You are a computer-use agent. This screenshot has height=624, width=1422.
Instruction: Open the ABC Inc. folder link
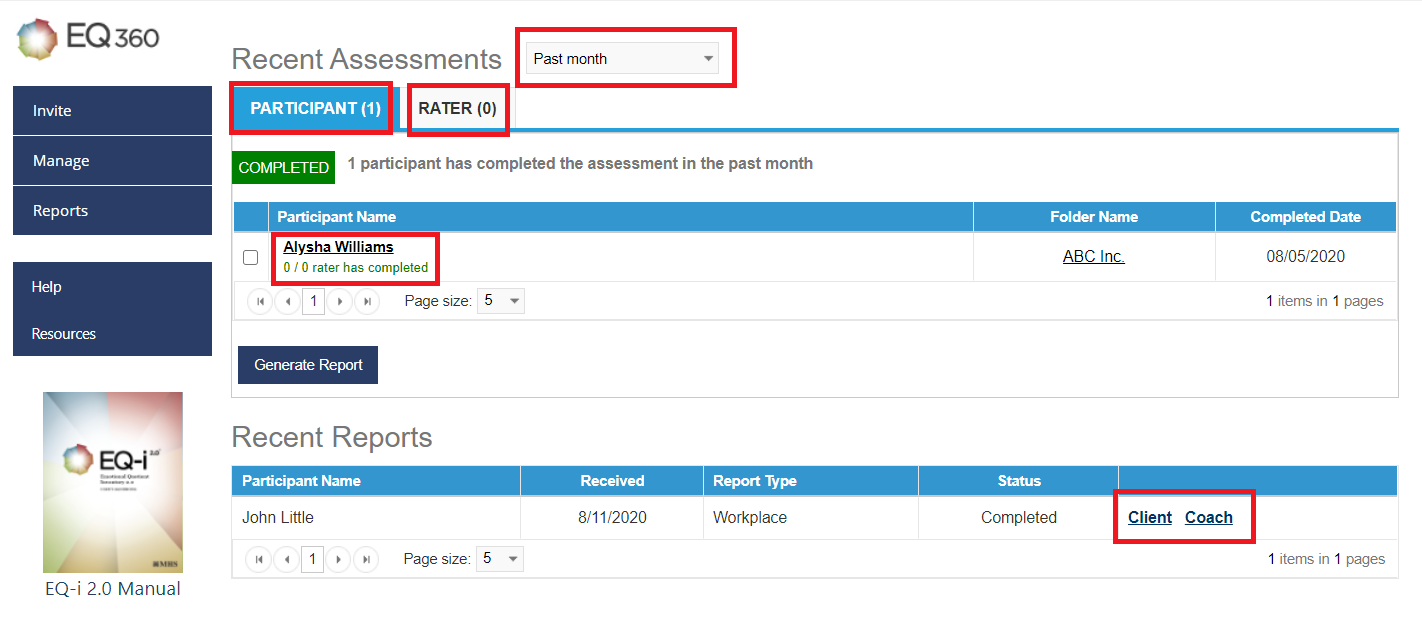(x=1094, y=257)
